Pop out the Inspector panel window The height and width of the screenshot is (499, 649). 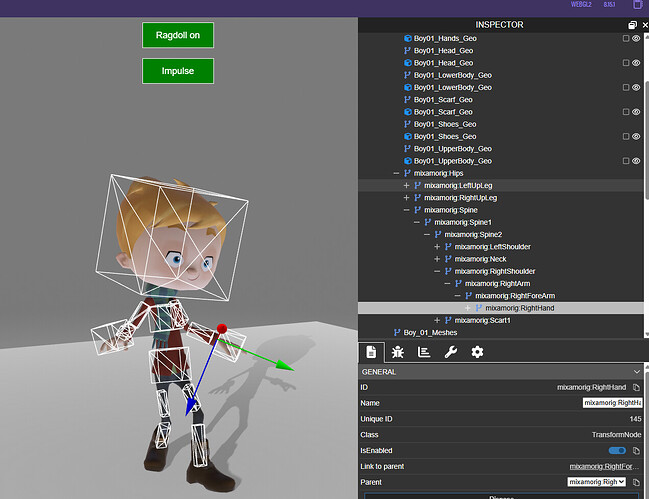632,25
